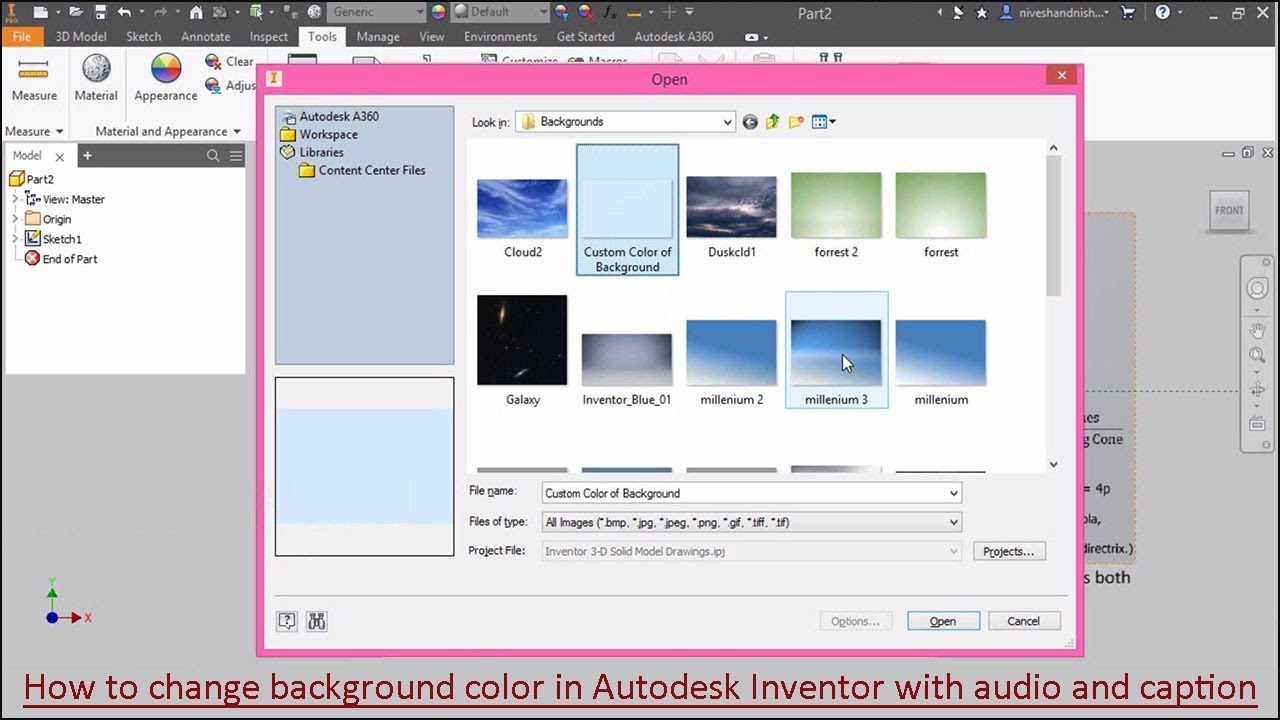Screen dimensions: 1280x720
Task: Click the Redo arrow icon
Action: (x=159, y=12)
